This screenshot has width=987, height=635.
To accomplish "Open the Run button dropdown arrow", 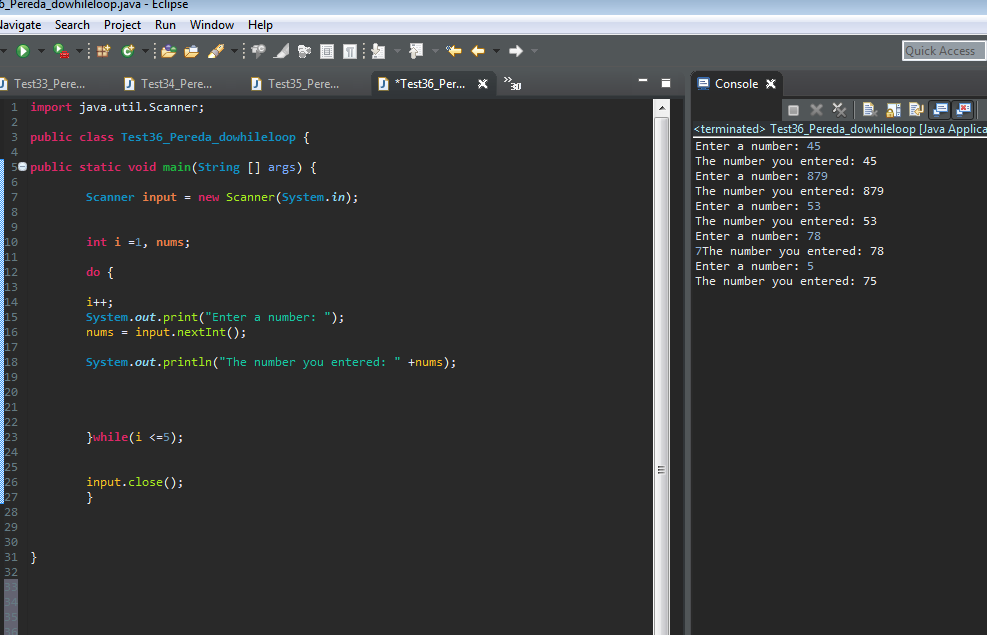I will point(39,50).
